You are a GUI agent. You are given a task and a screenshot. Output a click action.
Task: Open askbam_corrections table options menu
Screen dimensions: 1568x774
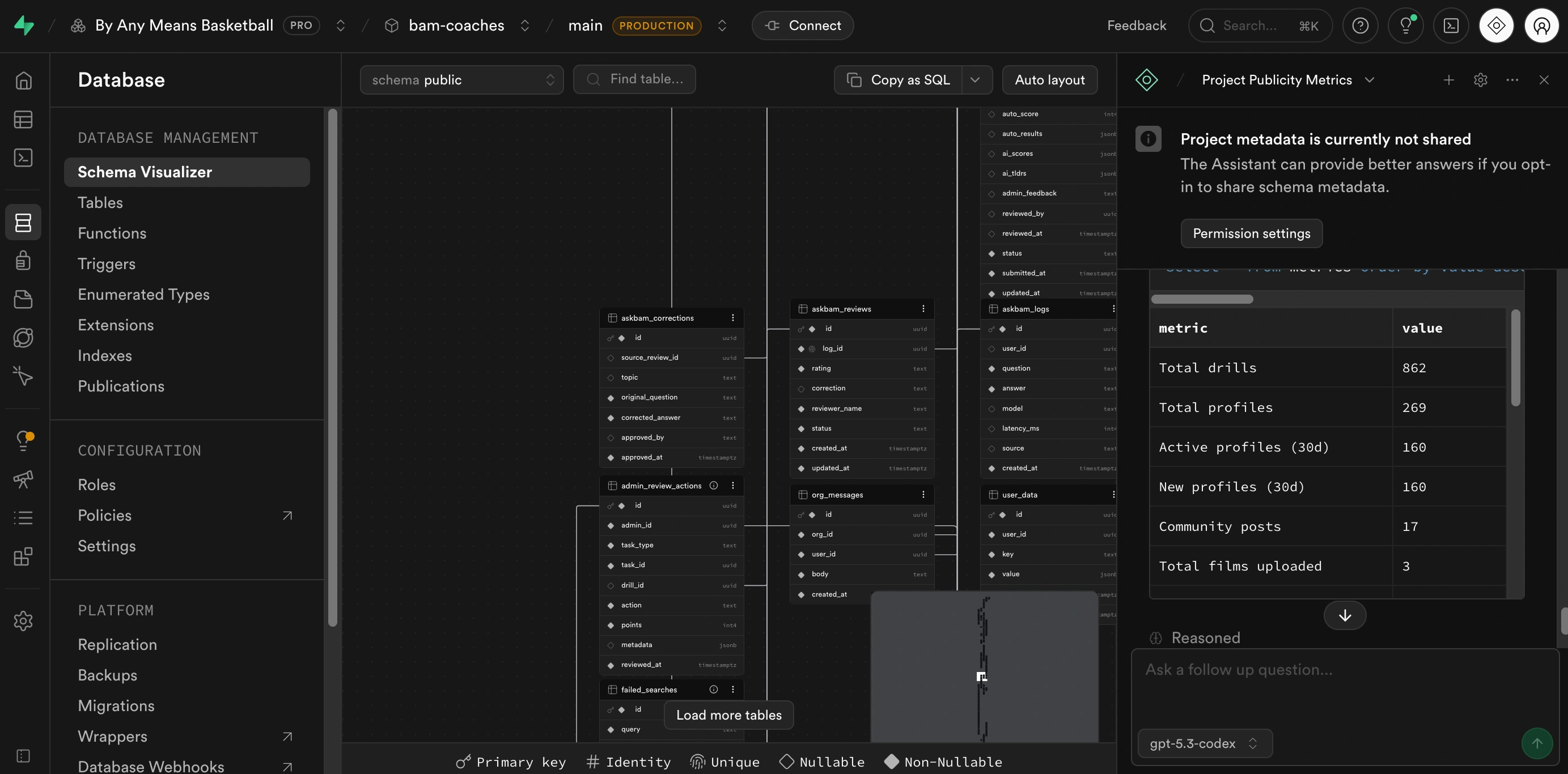[733, 318]
